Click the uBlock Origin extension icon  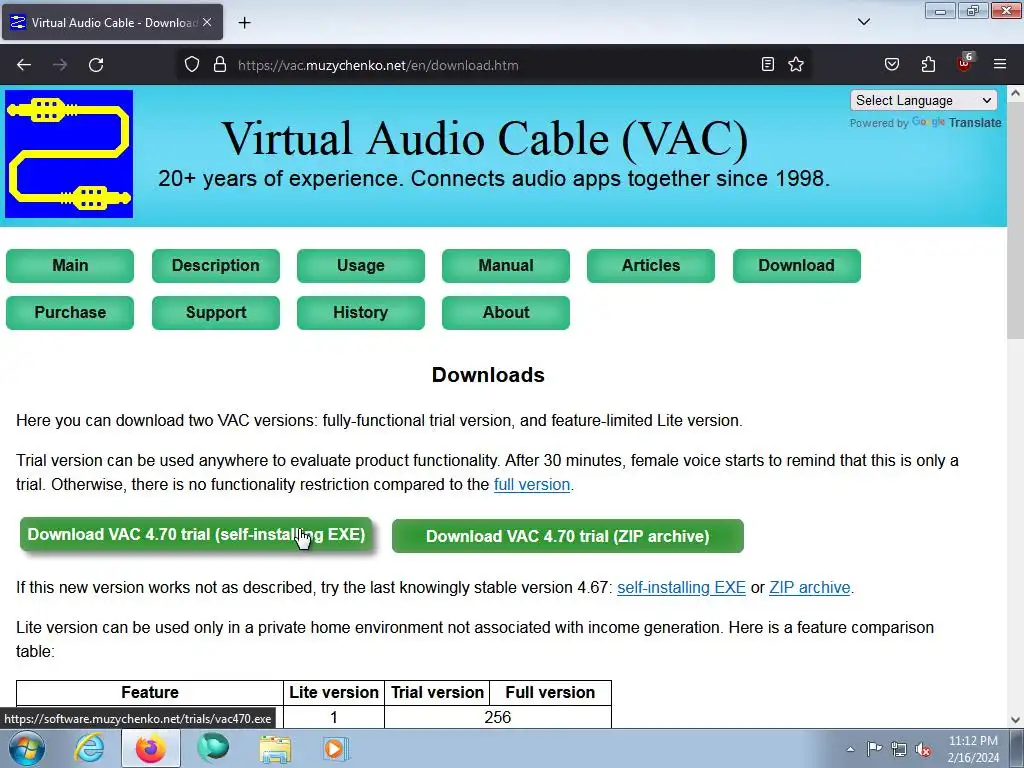(964, 63)
